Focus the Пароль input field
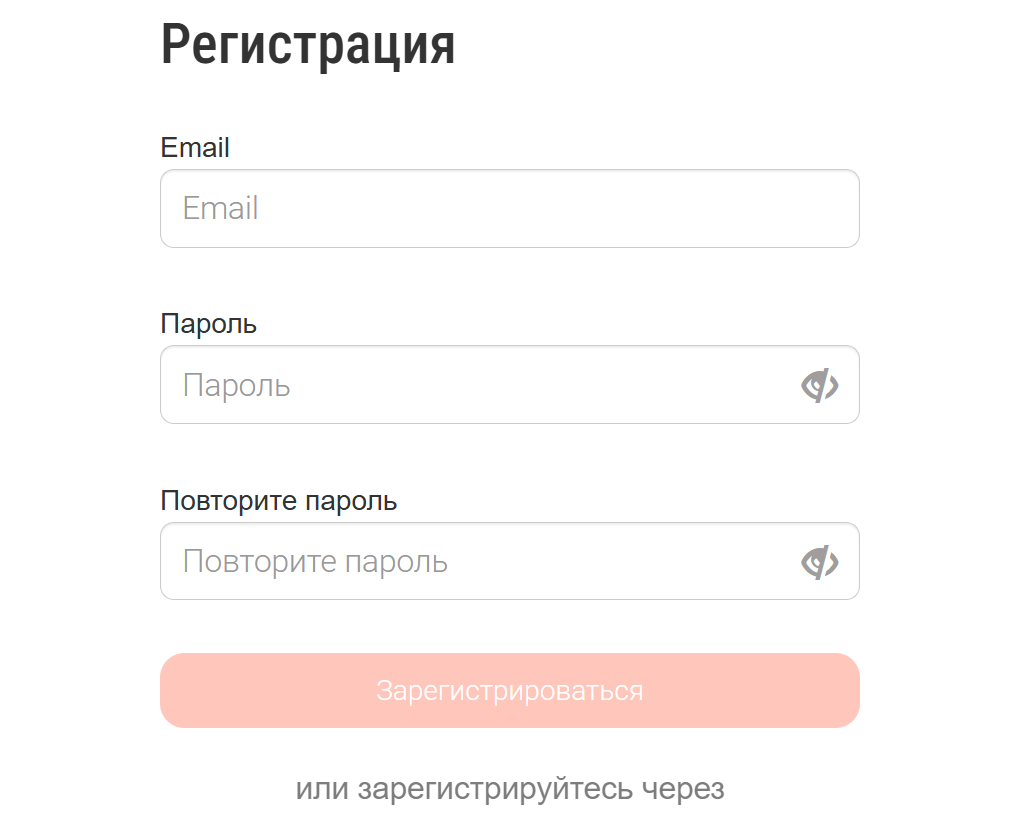 480,385
